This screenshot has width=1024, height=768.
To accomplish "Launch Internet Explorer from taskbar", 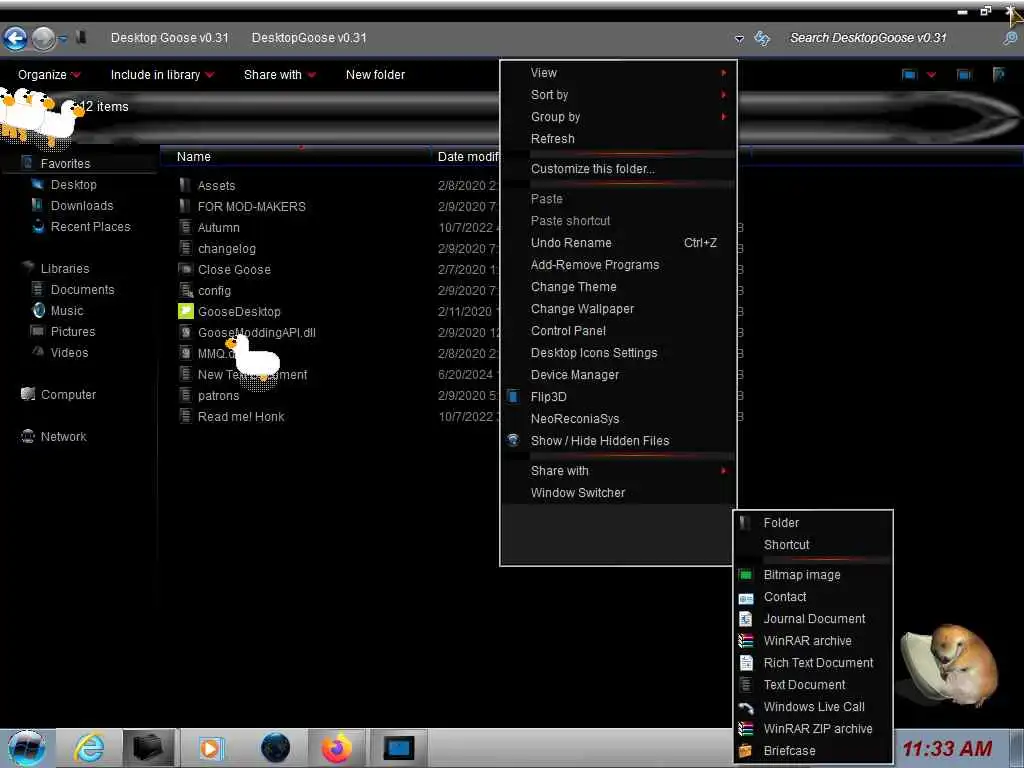I will (88, 748).
